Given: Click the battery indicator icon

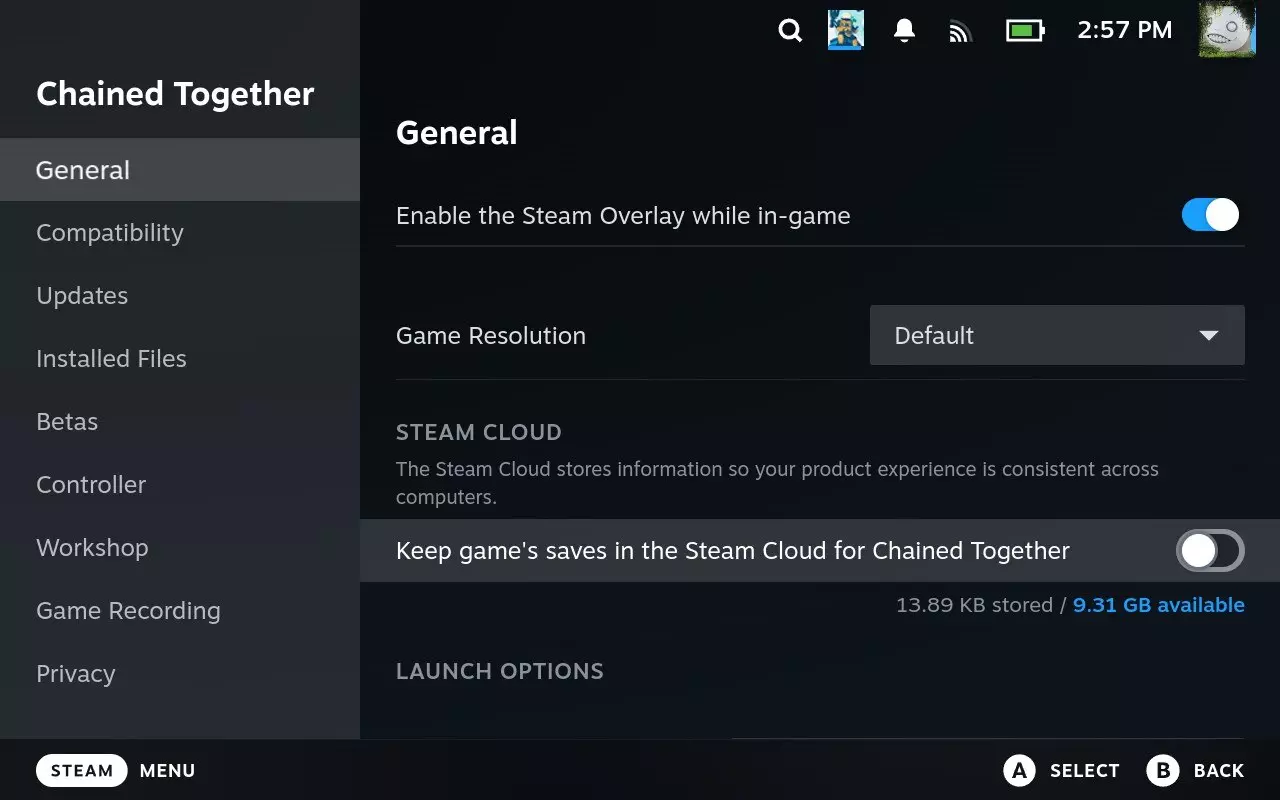Looking at the screenshot, I should 1025,31.
